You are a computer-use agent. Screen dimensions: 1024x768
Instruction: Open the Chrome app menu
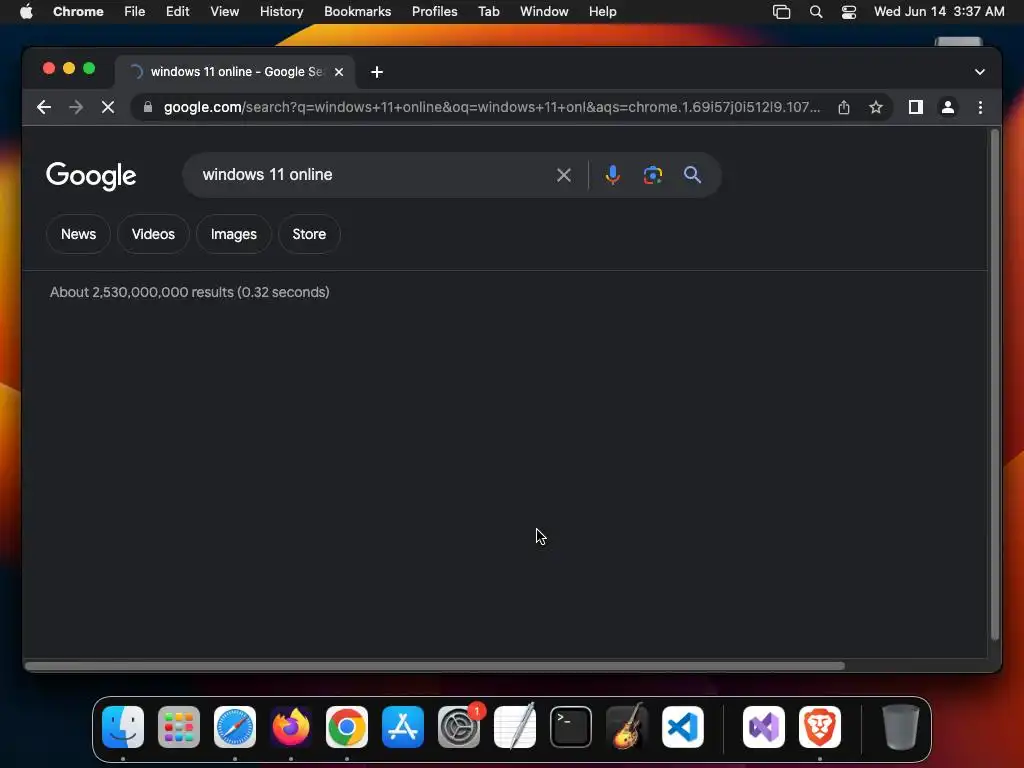(x=78, y=12)
